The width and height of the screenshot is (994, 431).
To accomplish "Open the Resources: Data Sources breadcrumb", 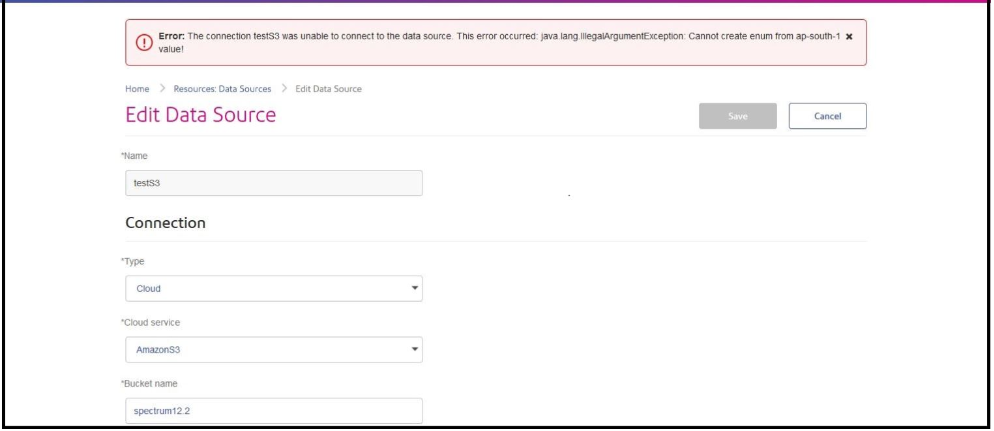I will coord(217,89).
